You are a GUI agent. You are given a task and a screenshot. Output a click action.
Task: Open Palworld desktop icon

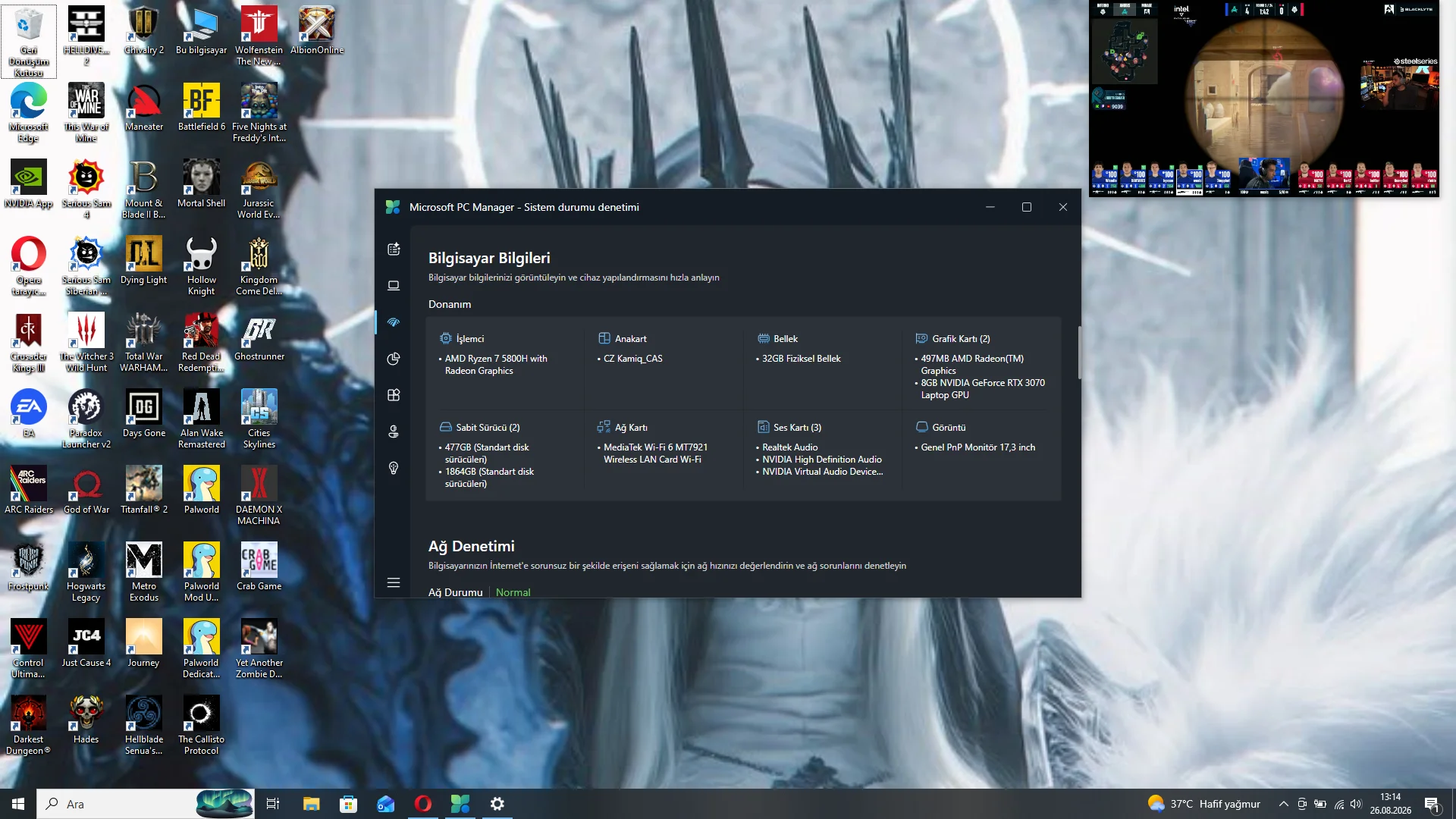202,490
